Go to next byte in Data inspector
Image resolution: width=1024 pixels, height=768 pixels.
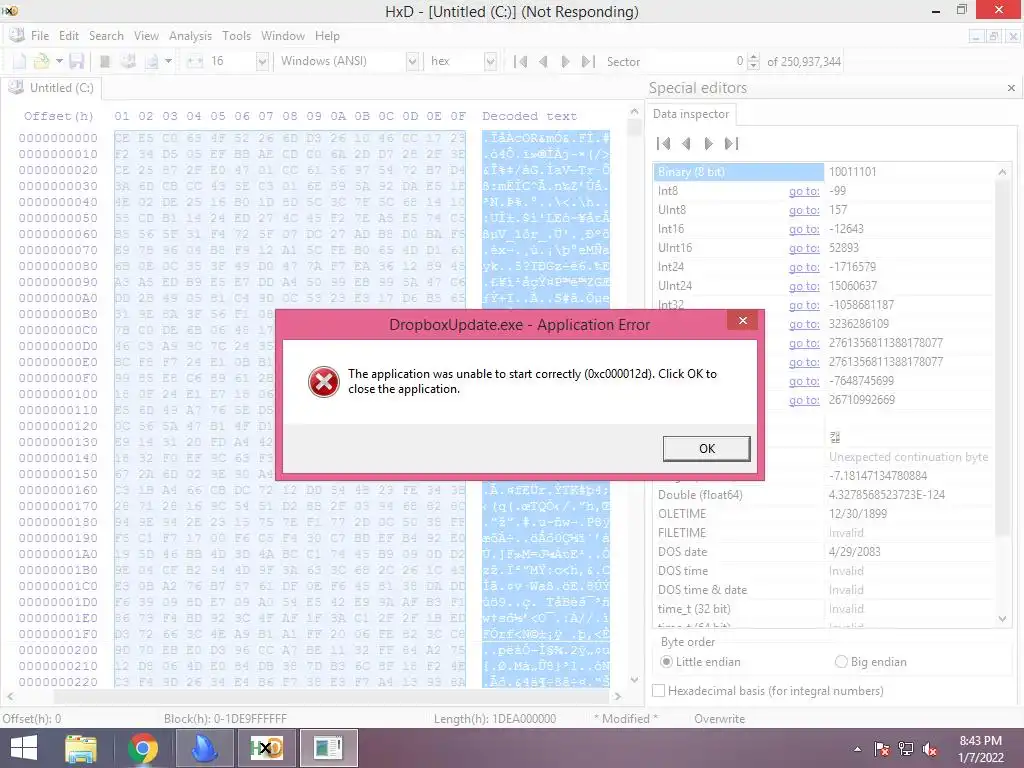(708, 144)
